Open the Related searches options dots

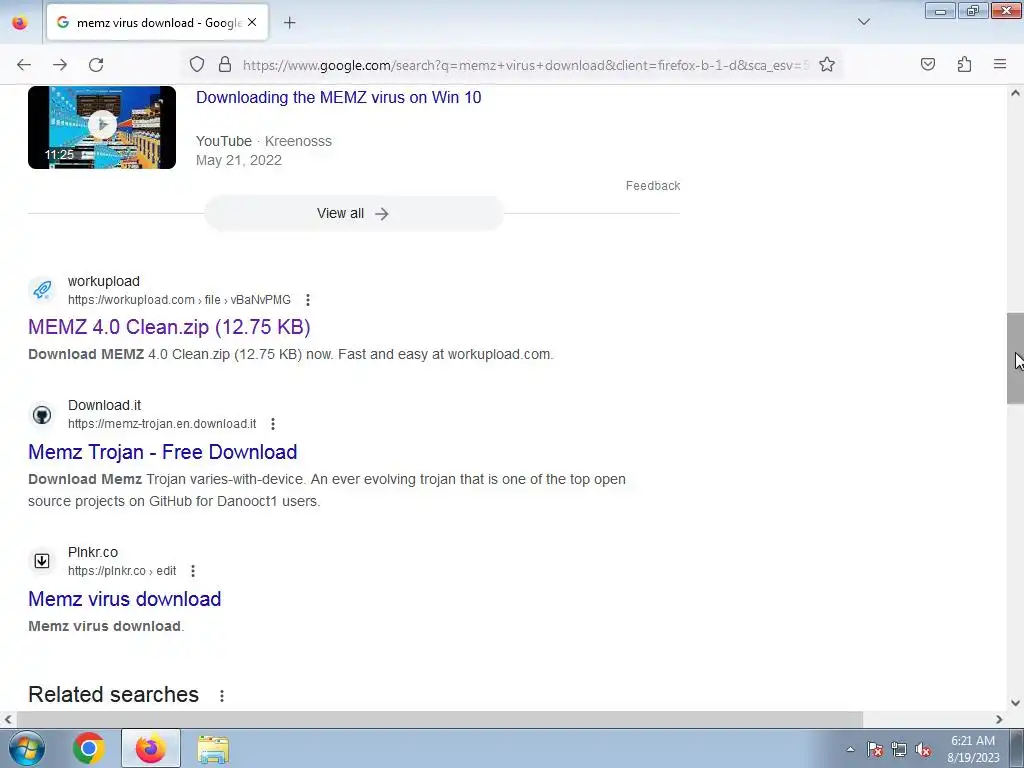tap(222, 696)
